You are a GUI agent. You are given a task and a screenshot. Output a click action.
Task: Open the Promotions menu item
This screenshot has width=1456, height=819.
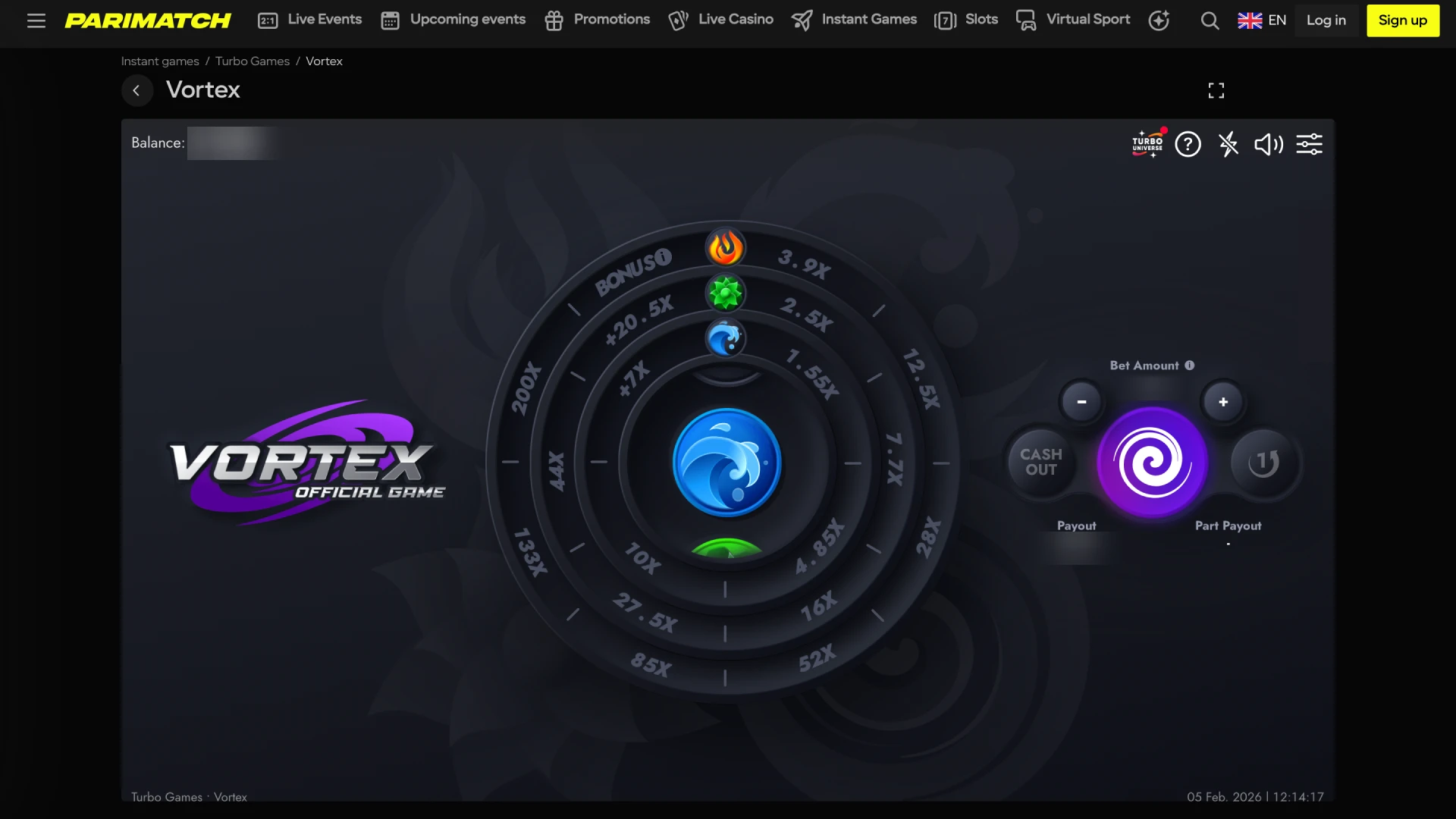[x=597, y=20]
